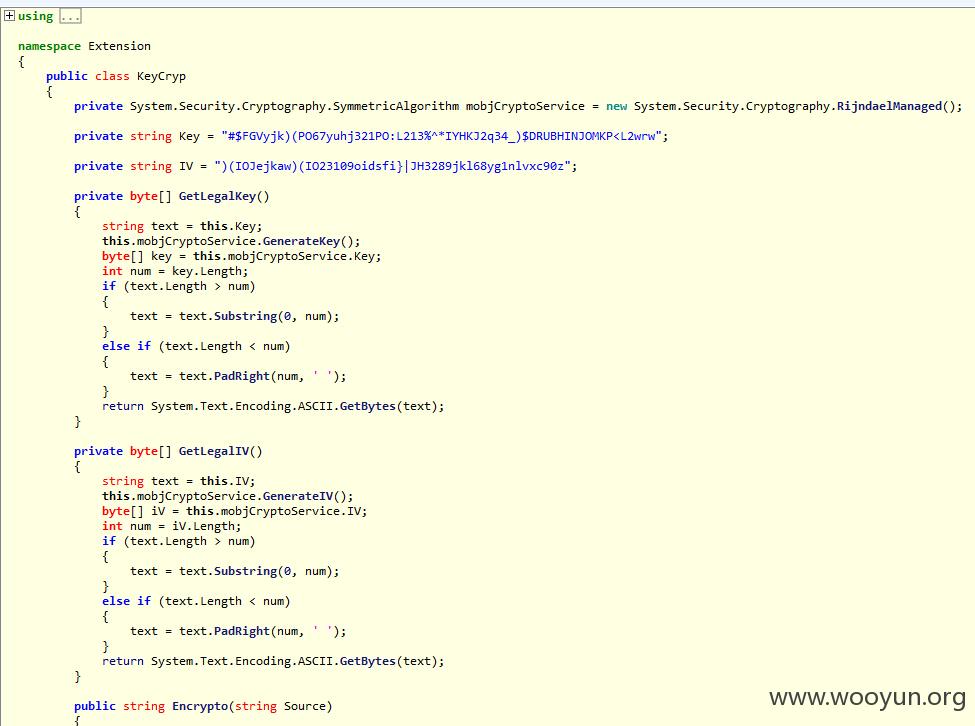This screenshot has height=726, width=975.
Task: Click the GenerateIV method call
Action: tap(298, 496)
